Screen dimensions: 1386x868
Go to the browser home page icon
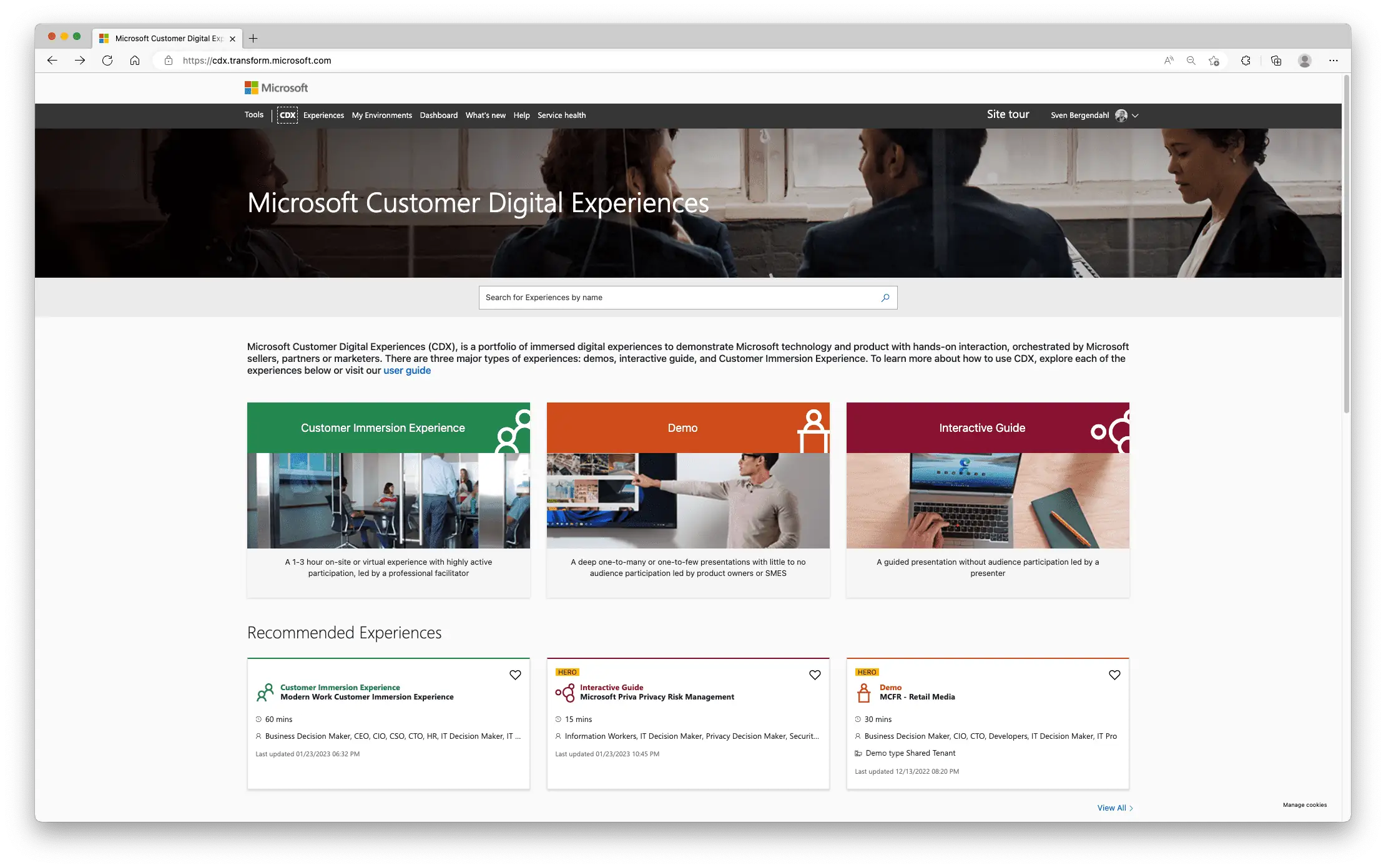[135, 61]
